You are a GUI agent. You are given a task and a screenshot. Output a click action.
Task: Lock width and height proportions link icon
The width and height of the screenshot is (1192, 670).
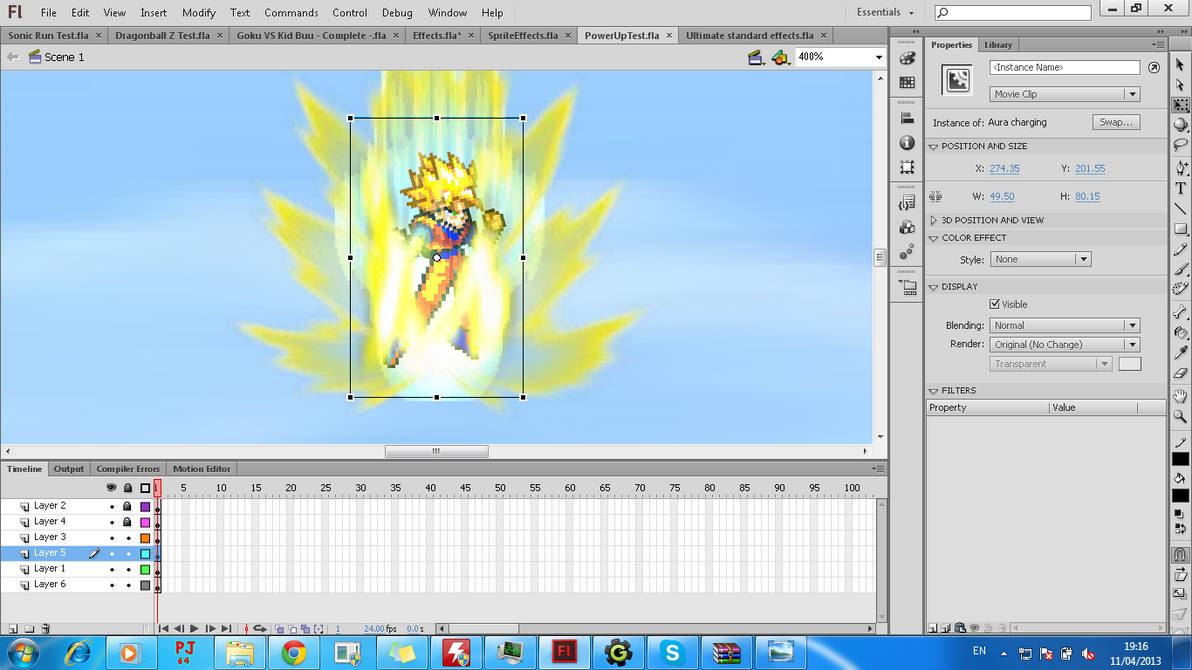tap(936, 196)
